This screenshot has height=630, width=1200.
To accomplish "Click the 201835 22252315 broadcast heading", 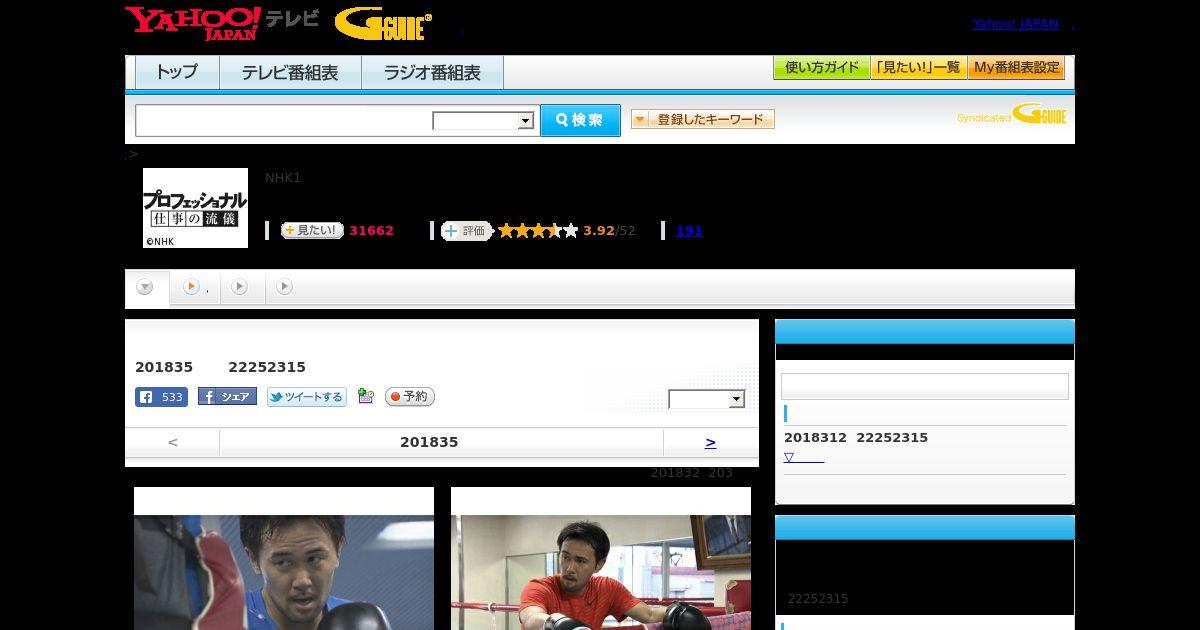I will [221, 367].
